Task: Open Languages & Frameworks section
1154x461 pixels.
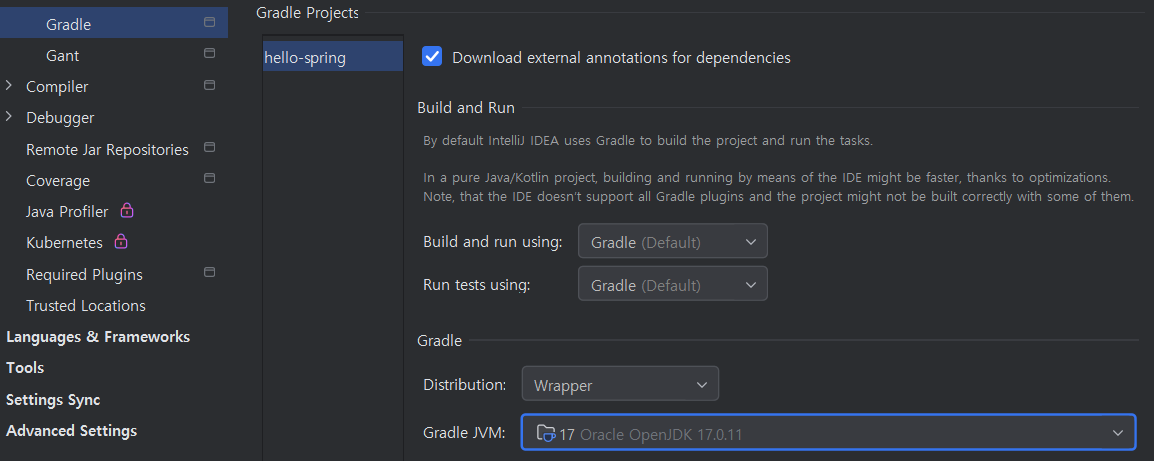Action: [x=98, y=337]
